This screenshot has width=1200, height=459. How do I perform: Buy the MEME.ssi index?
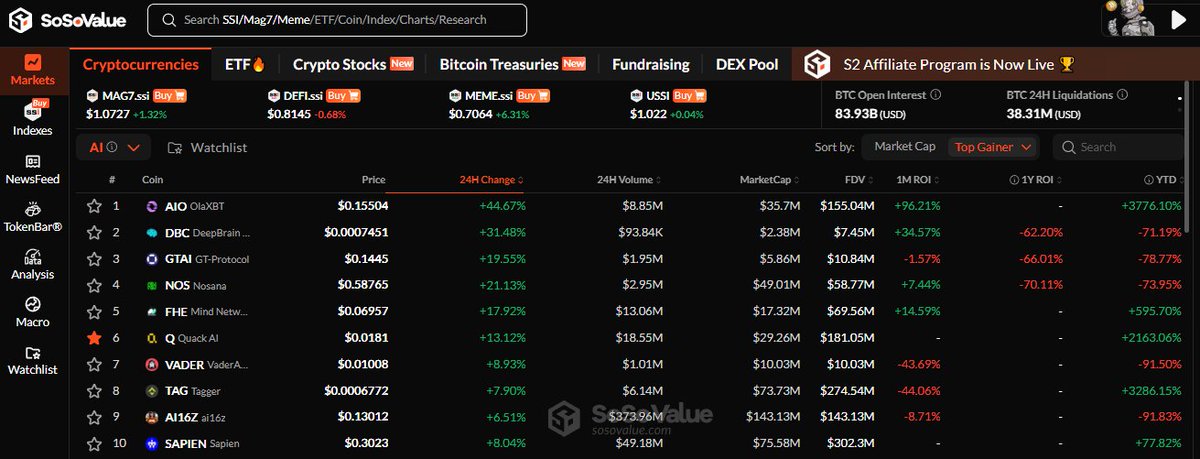[533, 96]
